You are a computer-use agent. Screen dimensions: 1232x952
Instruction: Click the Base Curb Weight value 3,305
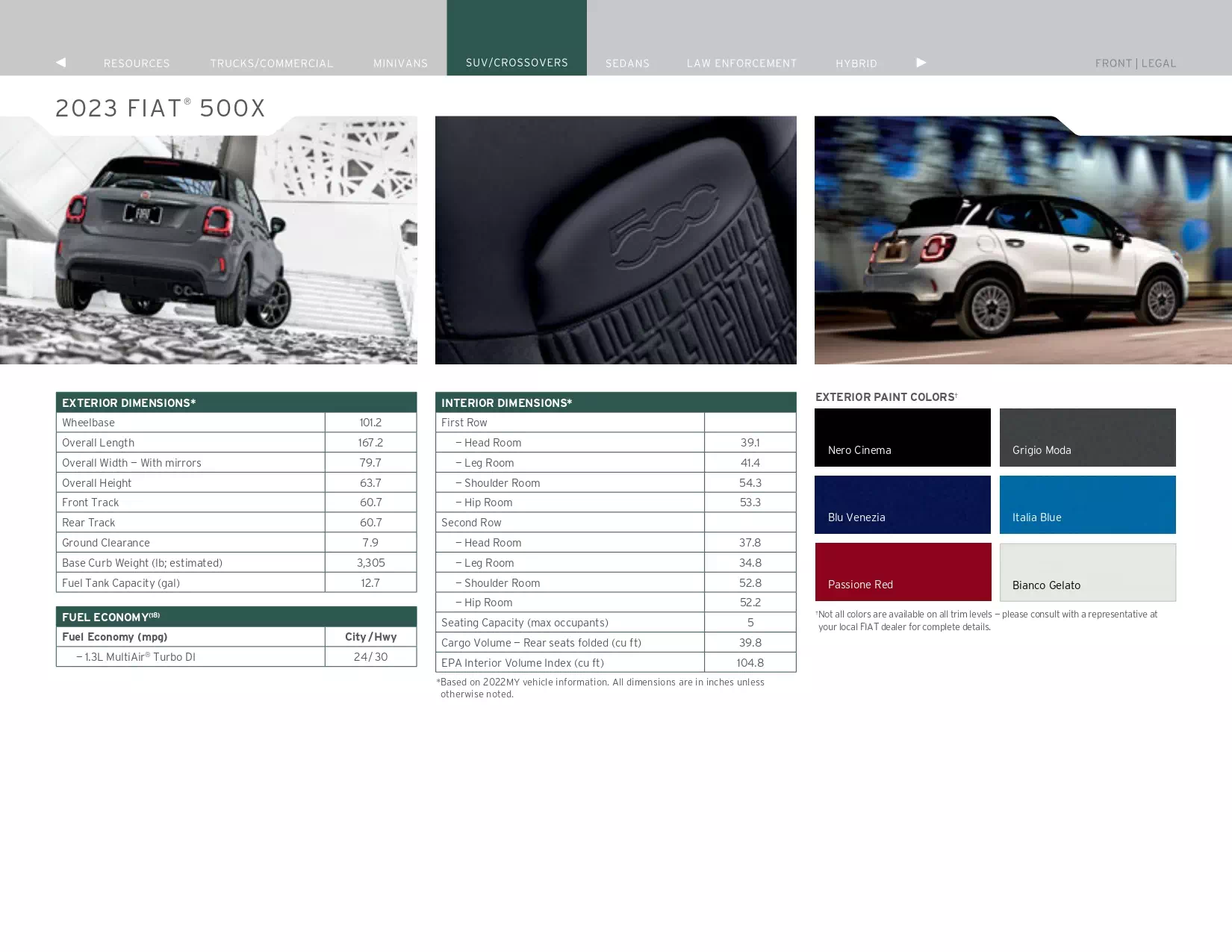pos(370,563)
